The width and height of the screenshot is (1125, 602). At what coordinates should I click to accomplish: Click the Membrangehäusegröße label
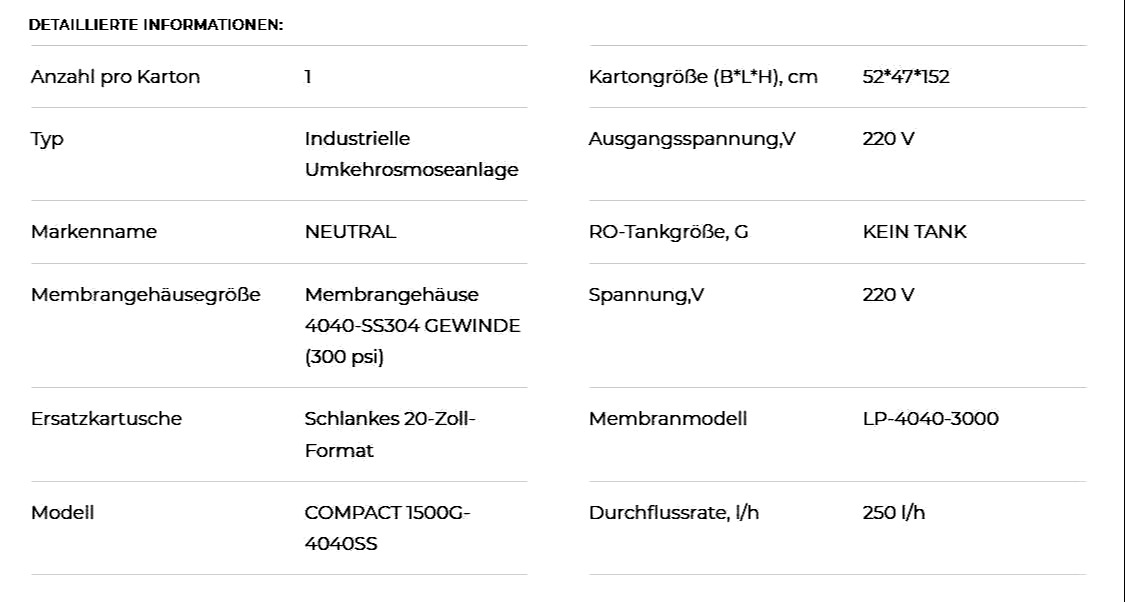pyautogui.click(x=146, y=295)
